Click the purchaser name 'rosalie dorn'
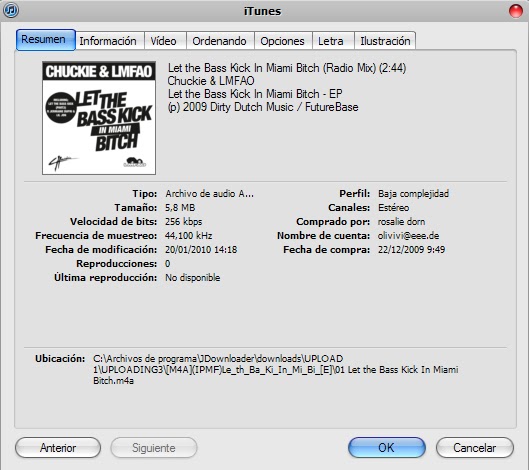 point(401,222)
